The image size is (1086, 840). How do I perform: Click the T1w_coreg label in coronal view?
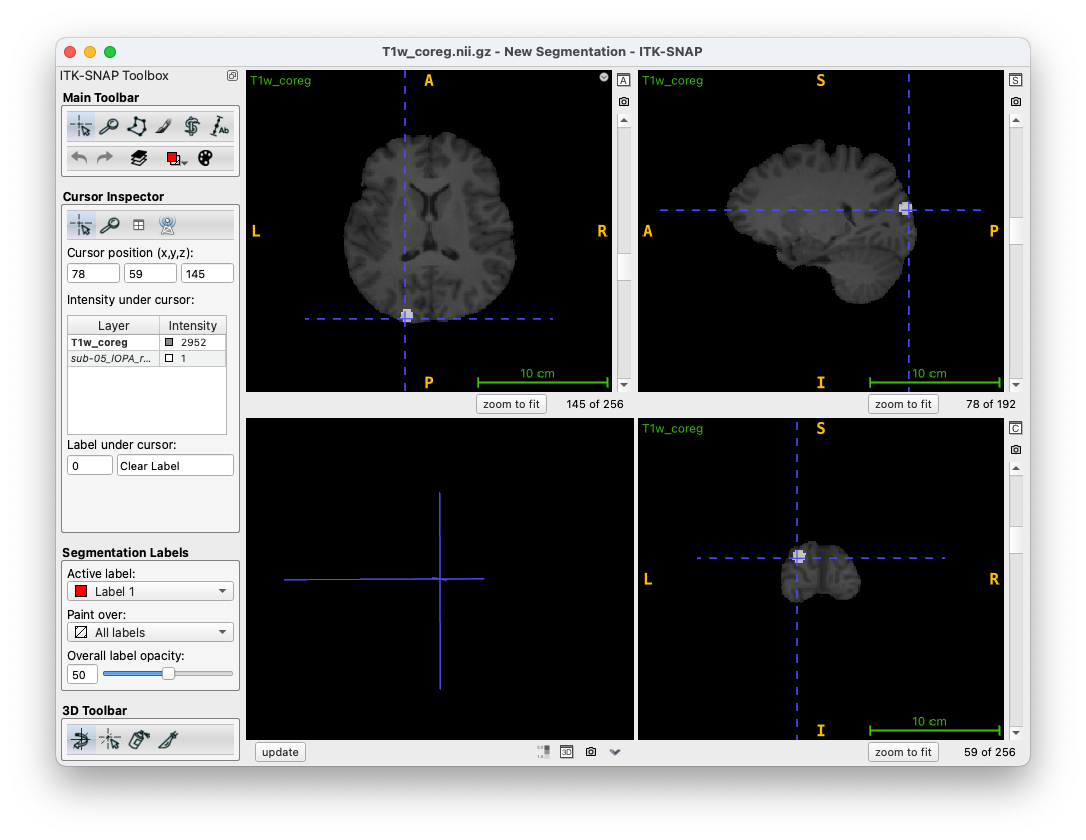(x=673, y=429)
